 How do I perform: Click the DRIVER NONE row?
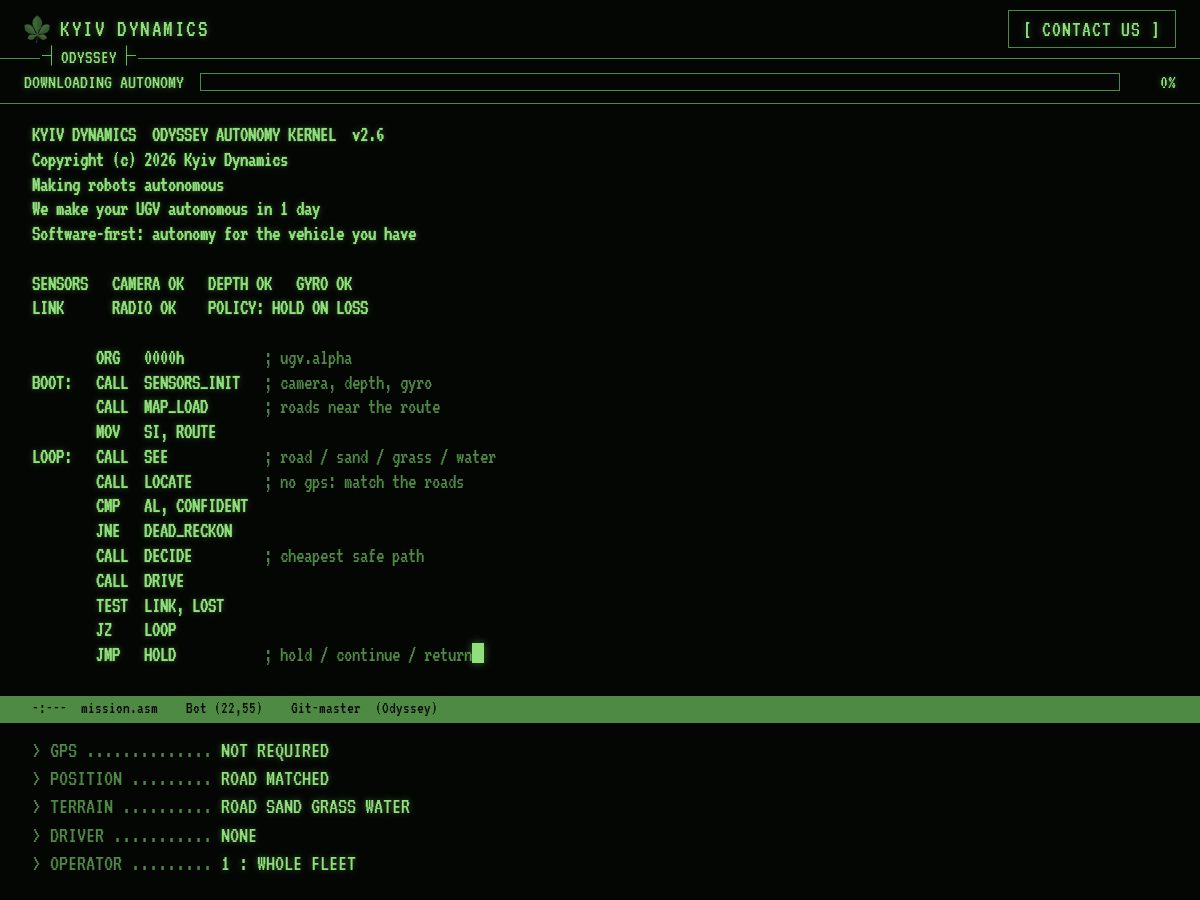coord(144,836)
